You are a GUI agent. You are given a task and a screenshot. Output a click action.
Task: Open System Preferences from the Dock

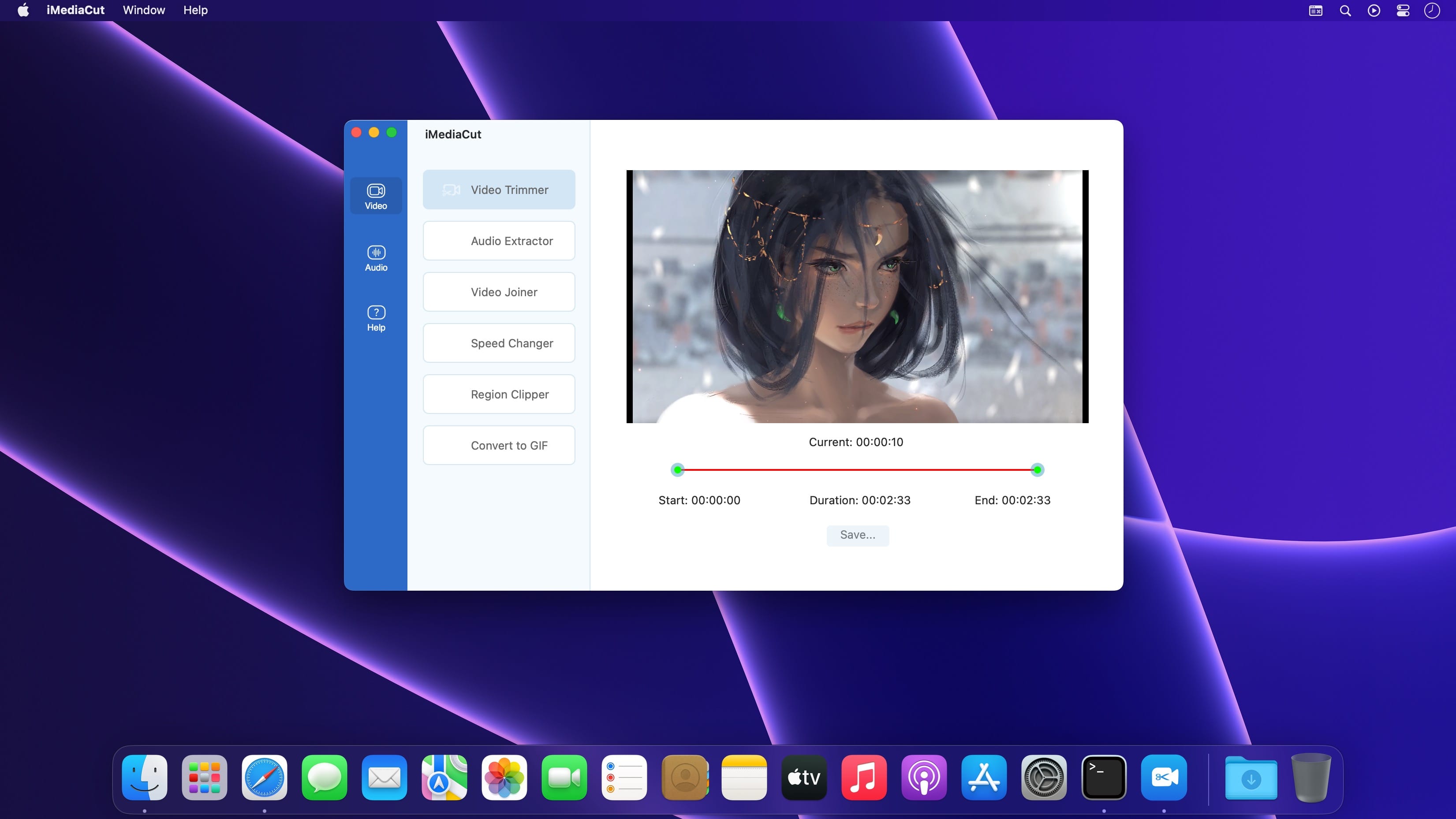(1043, 777)
